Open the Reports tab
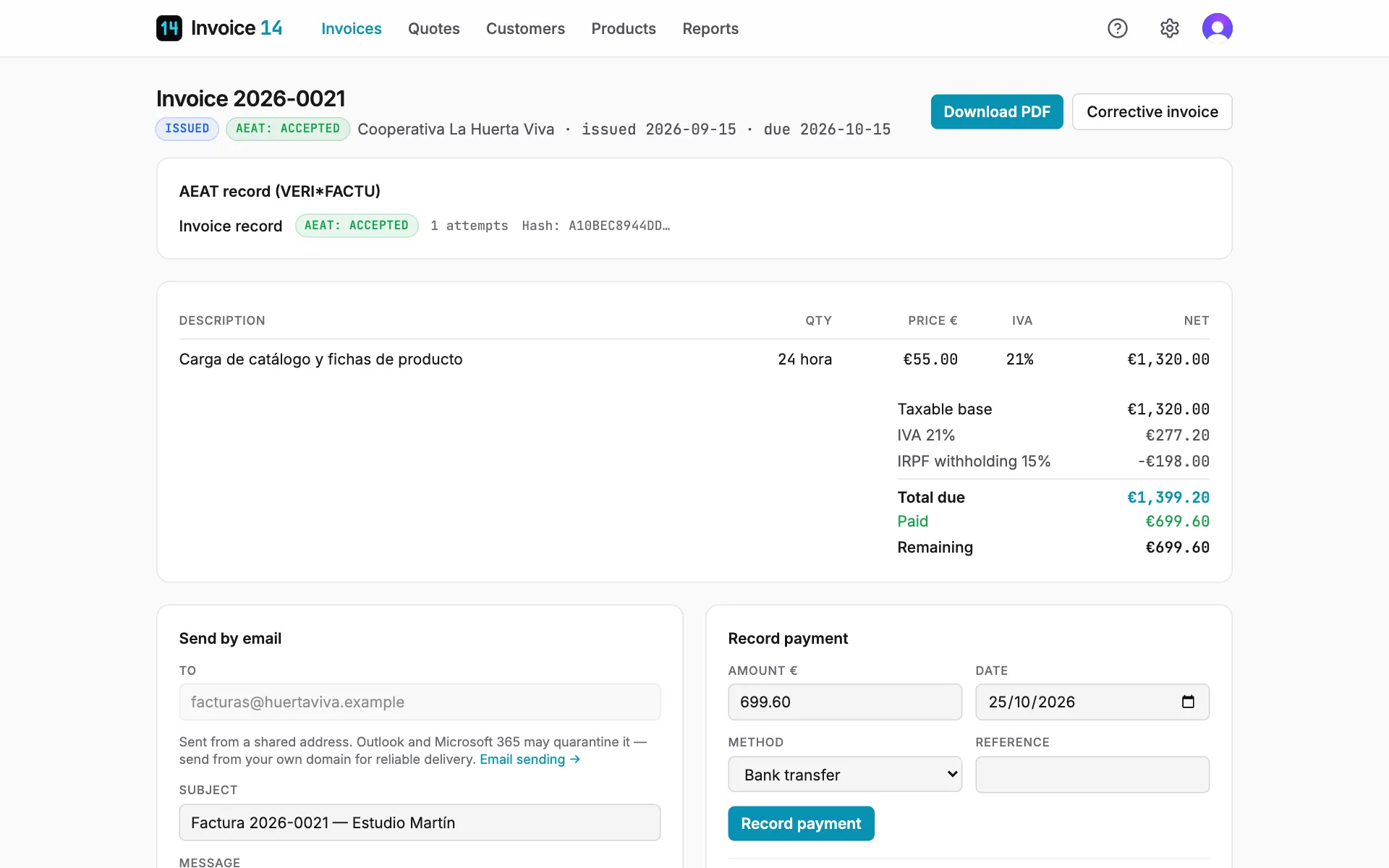Image resolution: width=1389 pixels, height=868 pixels. [710, 28]
